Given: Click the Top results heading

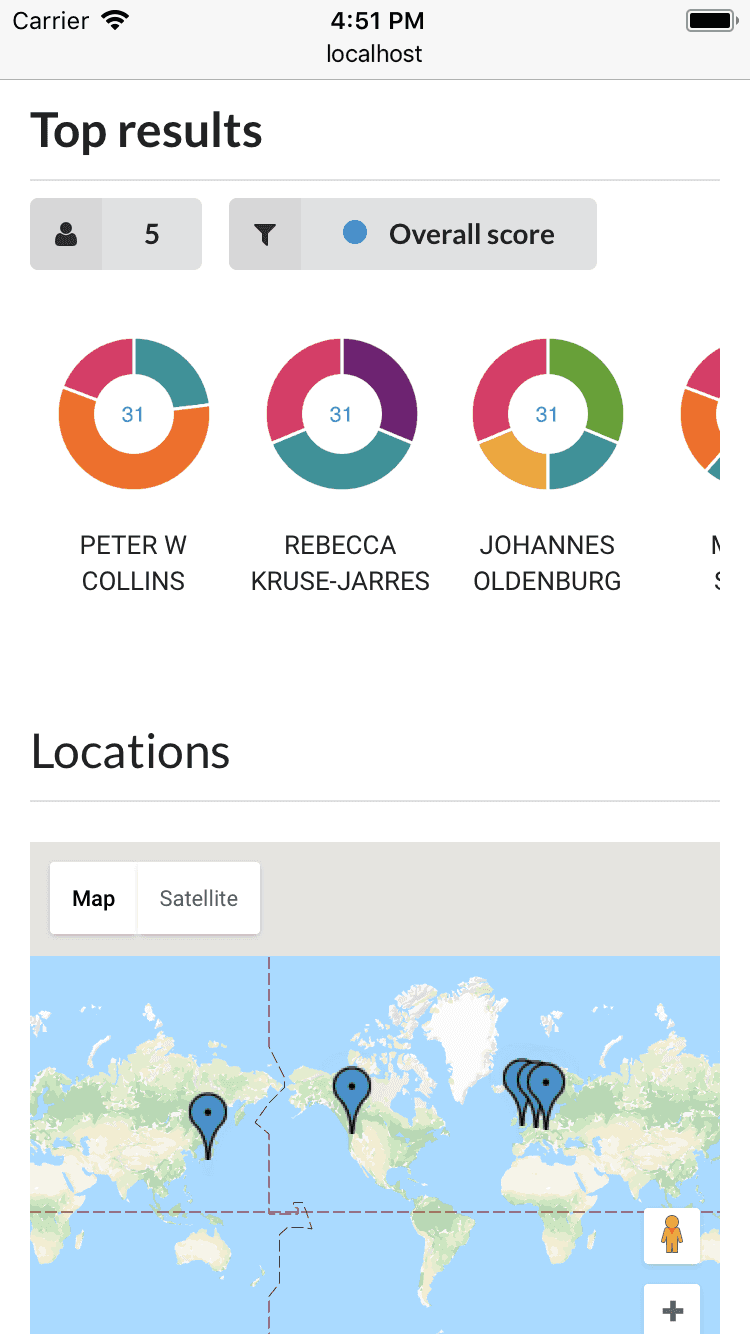Looking at the screenshot, I should tap(147, 131).
